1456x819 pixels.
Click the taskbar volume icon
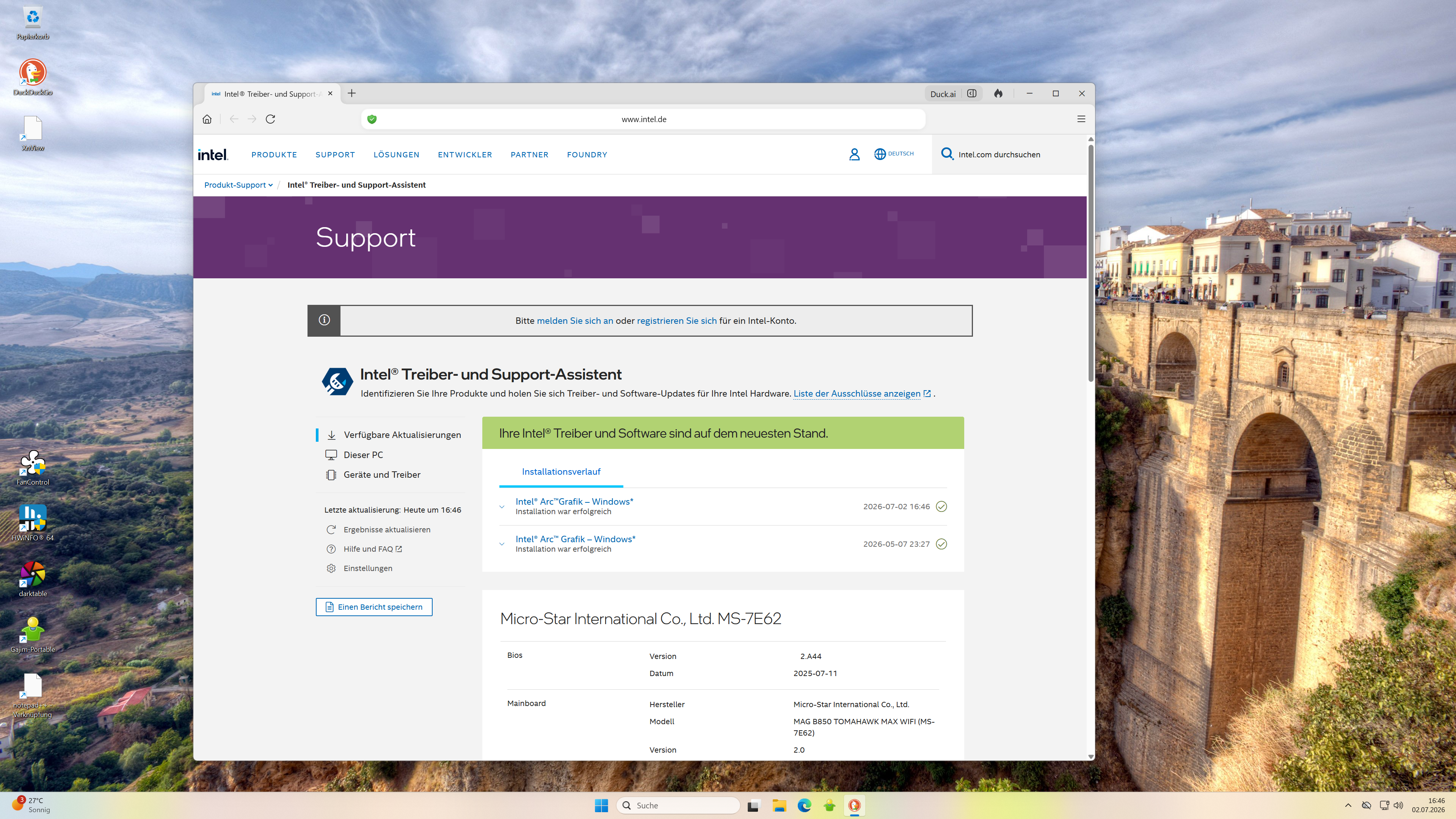tap(1398, 805)
